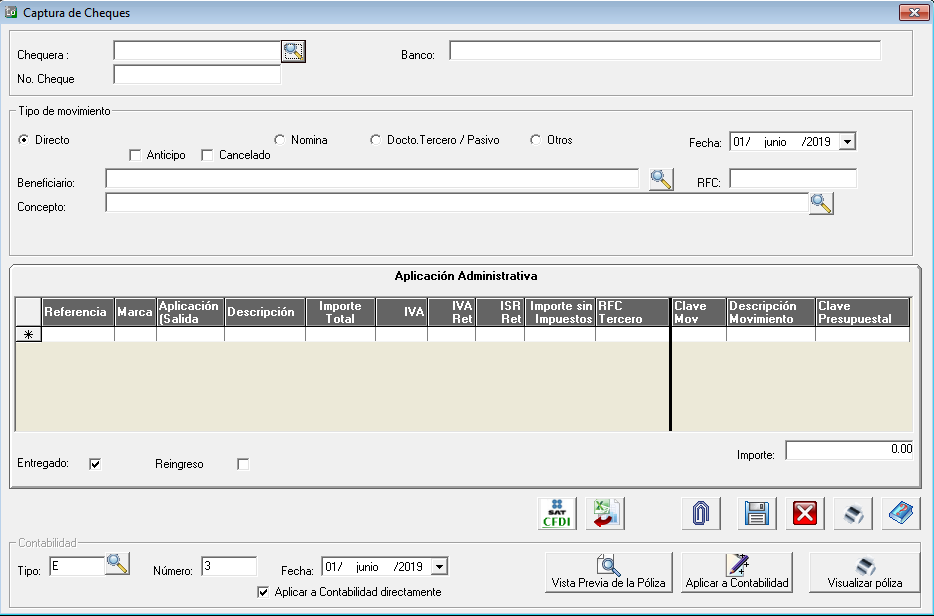Select the Nomina radio button

280,140
